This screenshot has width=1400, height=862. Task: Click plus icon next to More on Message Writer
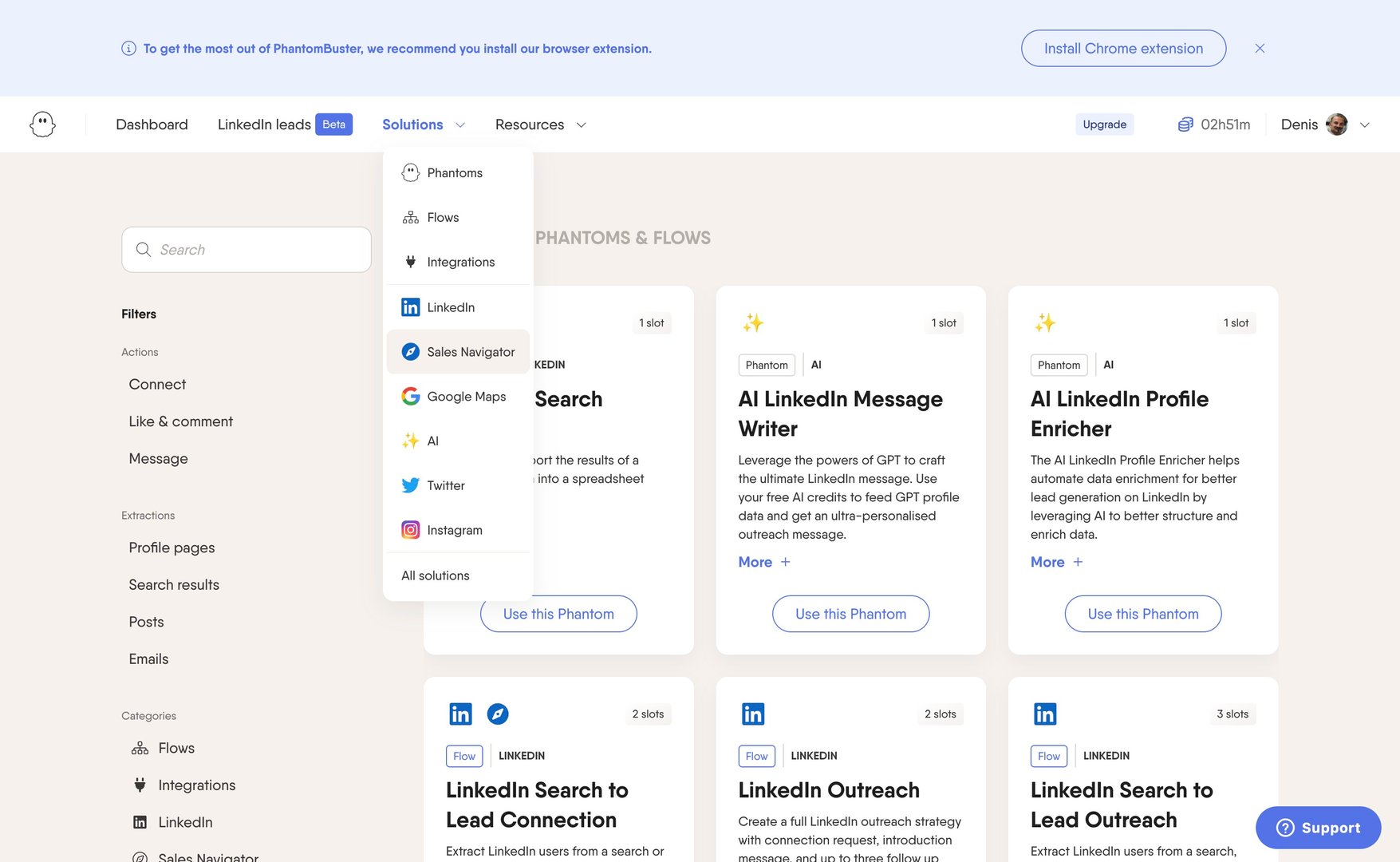[785, 562]
